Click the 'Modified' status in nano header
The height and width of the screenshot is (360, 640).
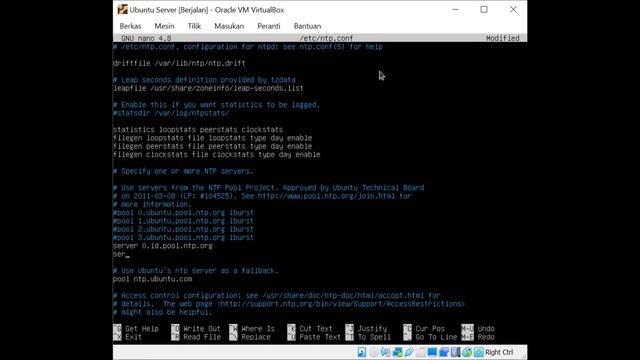pyautogui.click(x=502, y=38)
